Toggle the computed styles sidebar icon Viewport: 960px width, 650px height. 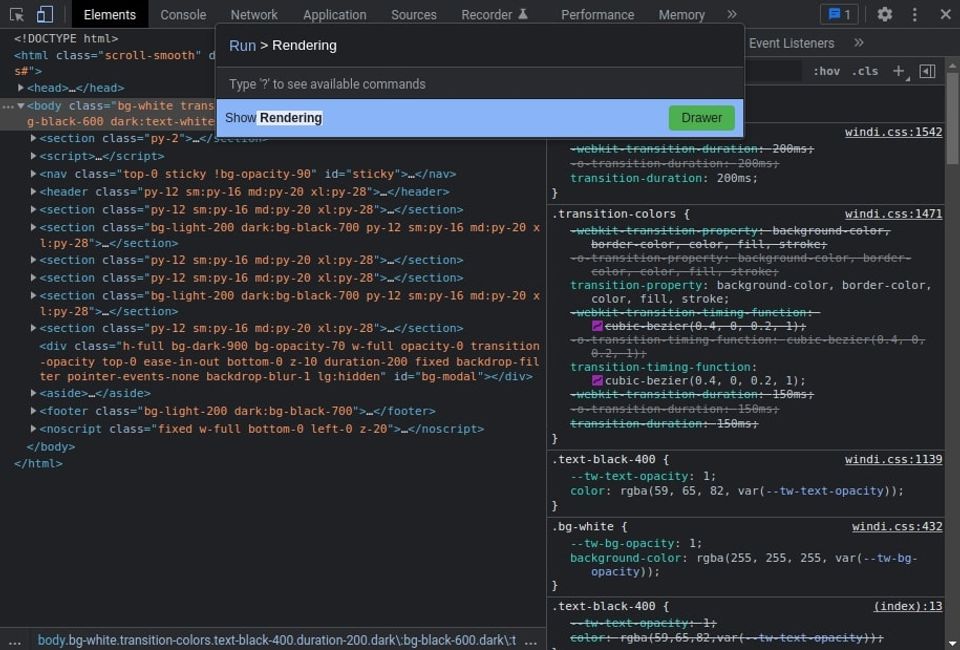pyautogui.click(x=928, y=71)
